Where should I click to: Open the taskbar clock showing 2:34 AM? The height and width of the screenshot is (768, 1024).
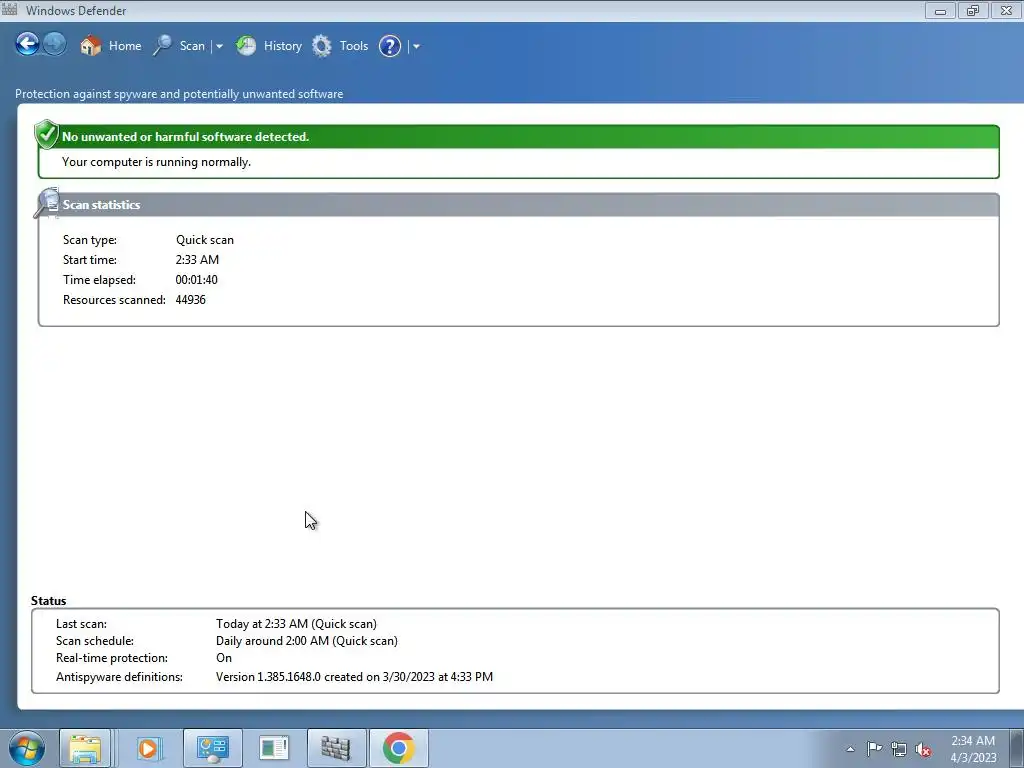click(x=973, y=749)
